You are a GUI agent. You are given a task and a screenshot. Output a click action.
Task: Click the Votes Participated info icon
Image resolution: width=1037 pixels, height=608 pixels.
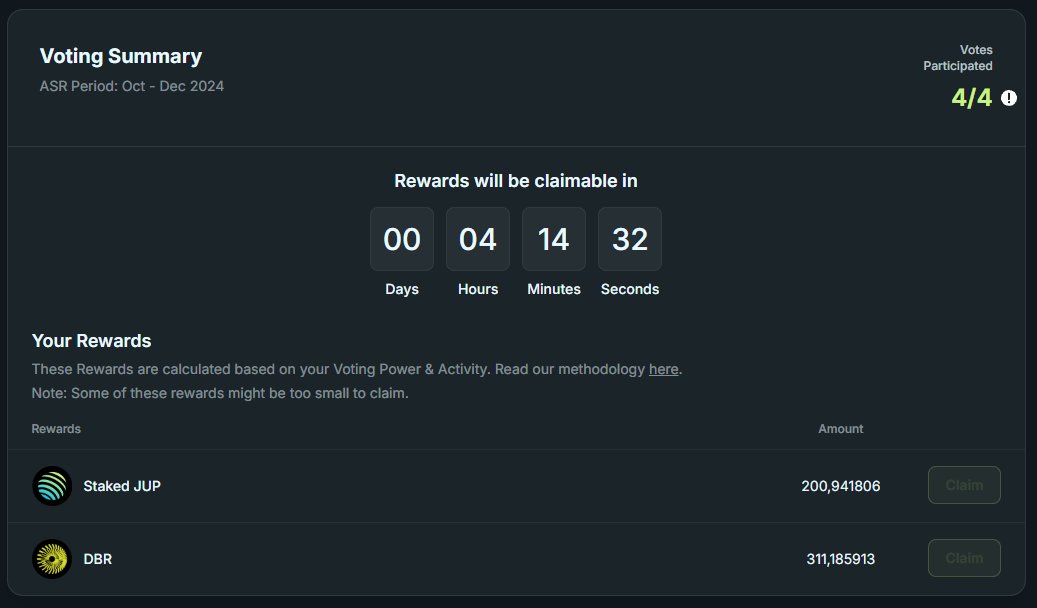click(1009, 98)
